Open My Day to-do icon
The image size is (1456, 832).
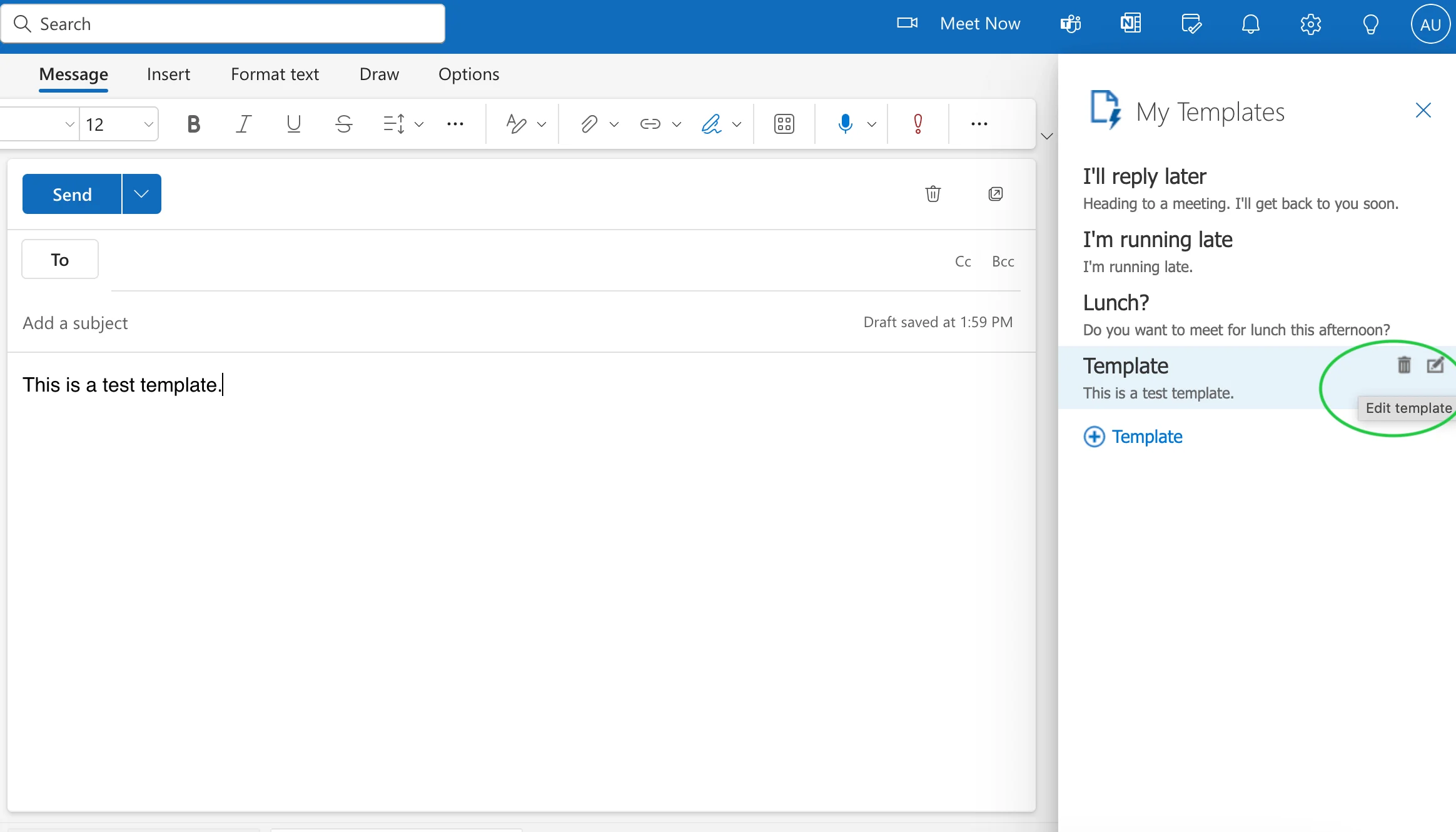(1191, 24)
